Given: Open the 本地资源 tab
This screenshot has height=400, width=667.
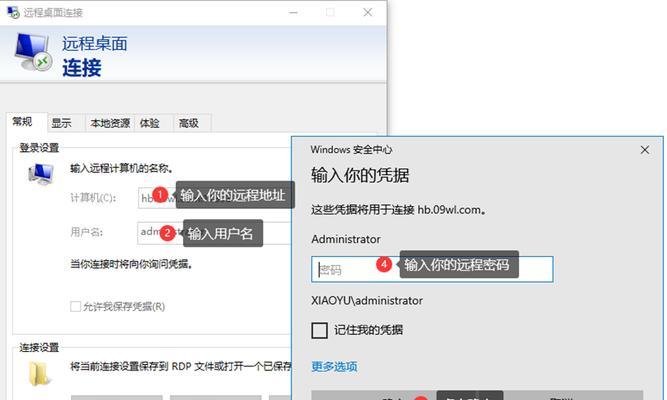Looking at the screenshot, I should point(110,123).
